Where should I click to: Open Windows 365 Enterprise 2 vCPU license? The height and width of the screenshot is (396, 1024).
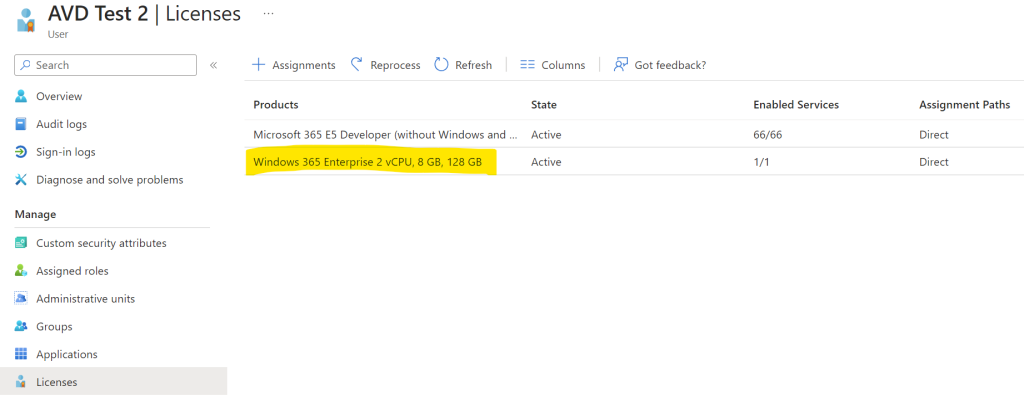point(368,162)
